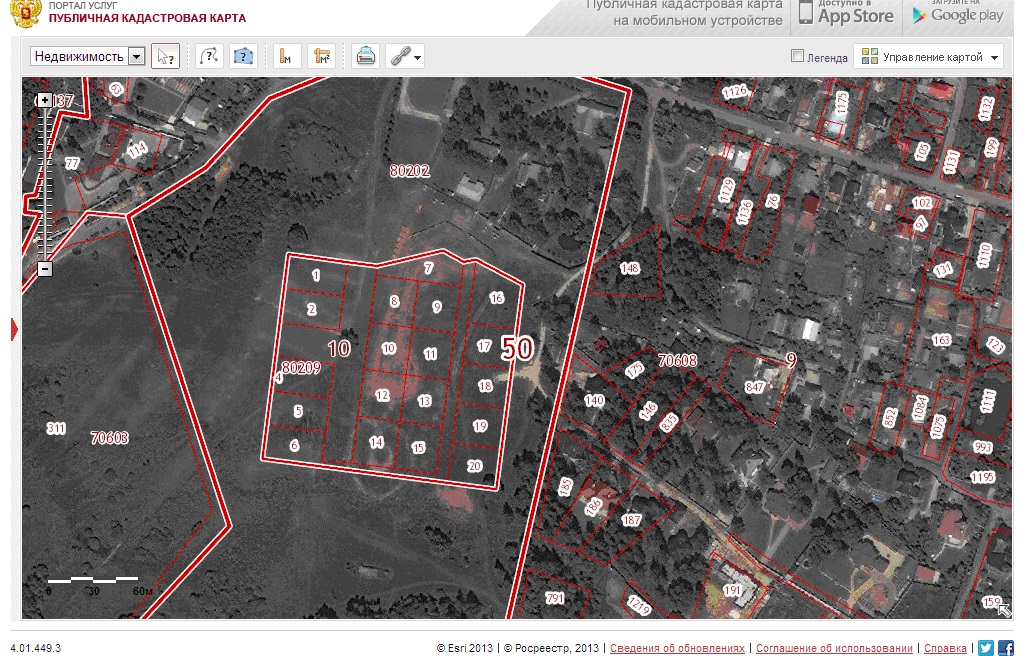The image size is (1024, 656).
Task: Toggle the Легенда checkbox
Action: [797, 56]
